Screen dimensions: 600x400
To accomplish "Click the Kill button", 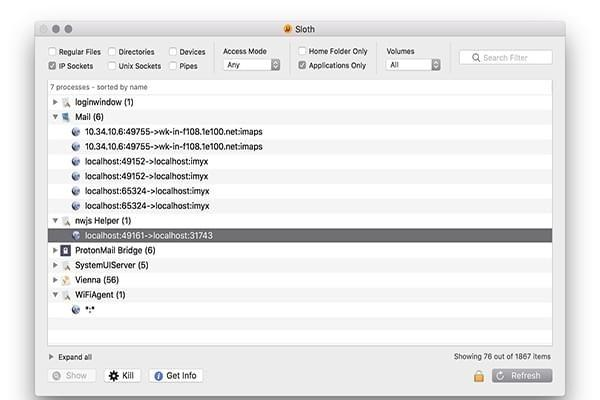I will (122, 376).
